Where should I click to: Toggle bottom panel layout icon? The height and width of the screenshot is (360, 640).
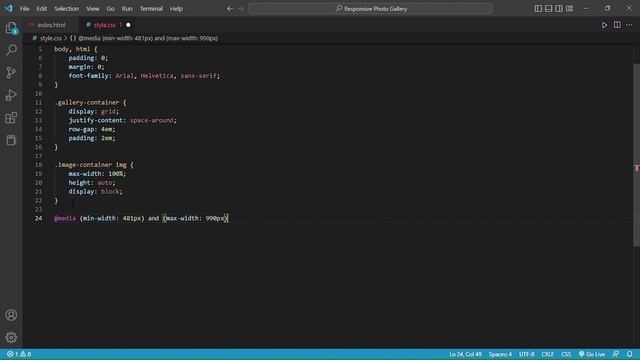point(549,9)
